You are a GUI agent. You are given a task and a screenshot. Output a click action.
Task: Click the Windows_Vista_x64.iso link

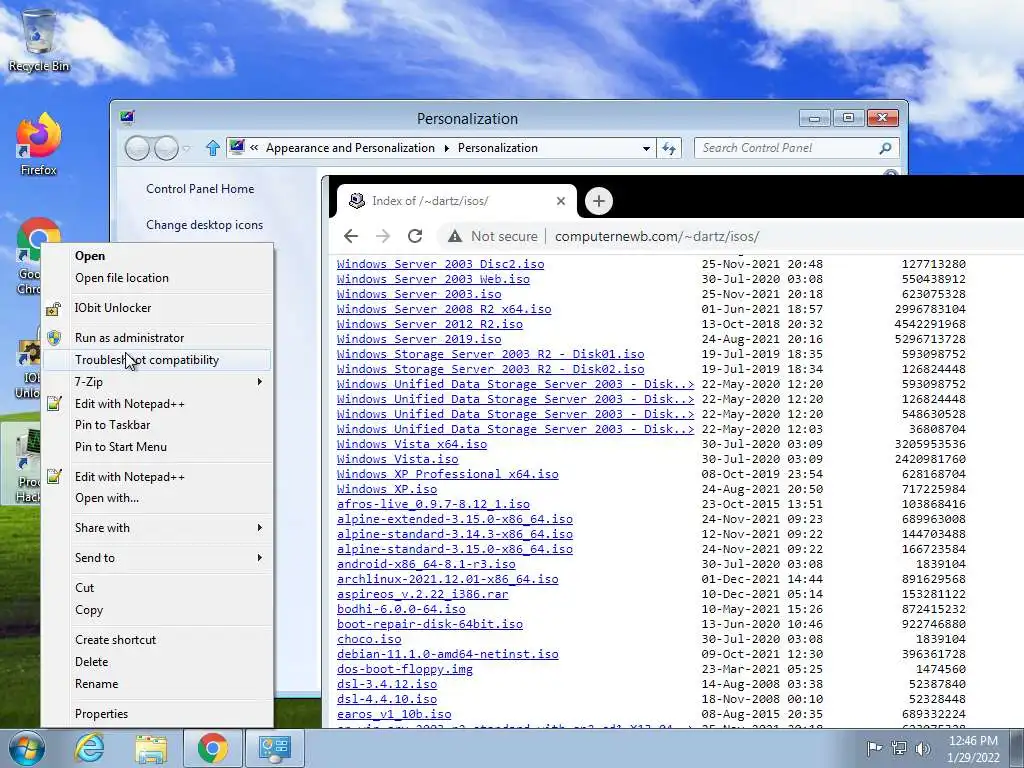[412, 444]
